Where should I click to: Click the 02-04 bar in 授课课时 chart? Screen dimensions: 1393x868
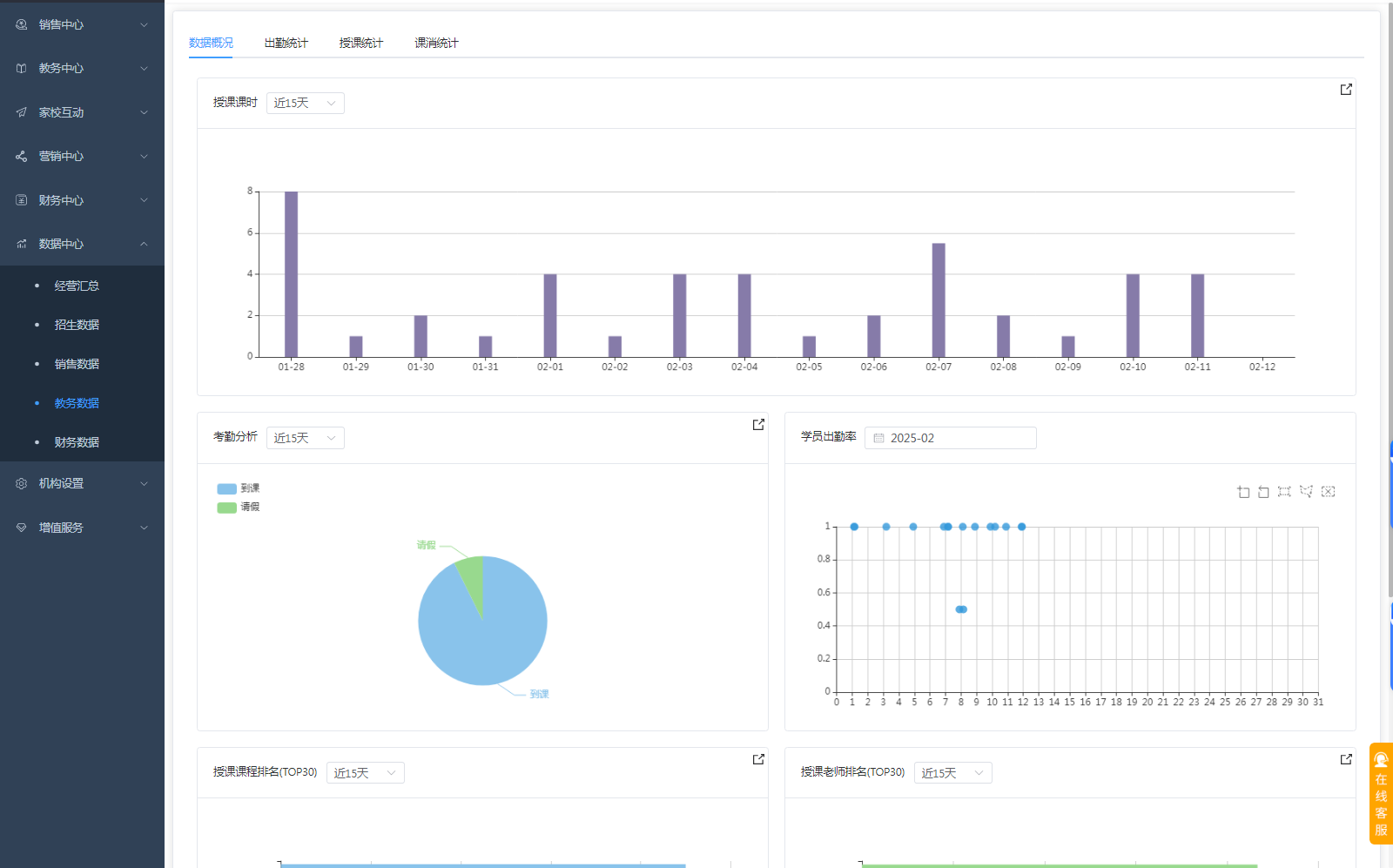pos(744,316)
